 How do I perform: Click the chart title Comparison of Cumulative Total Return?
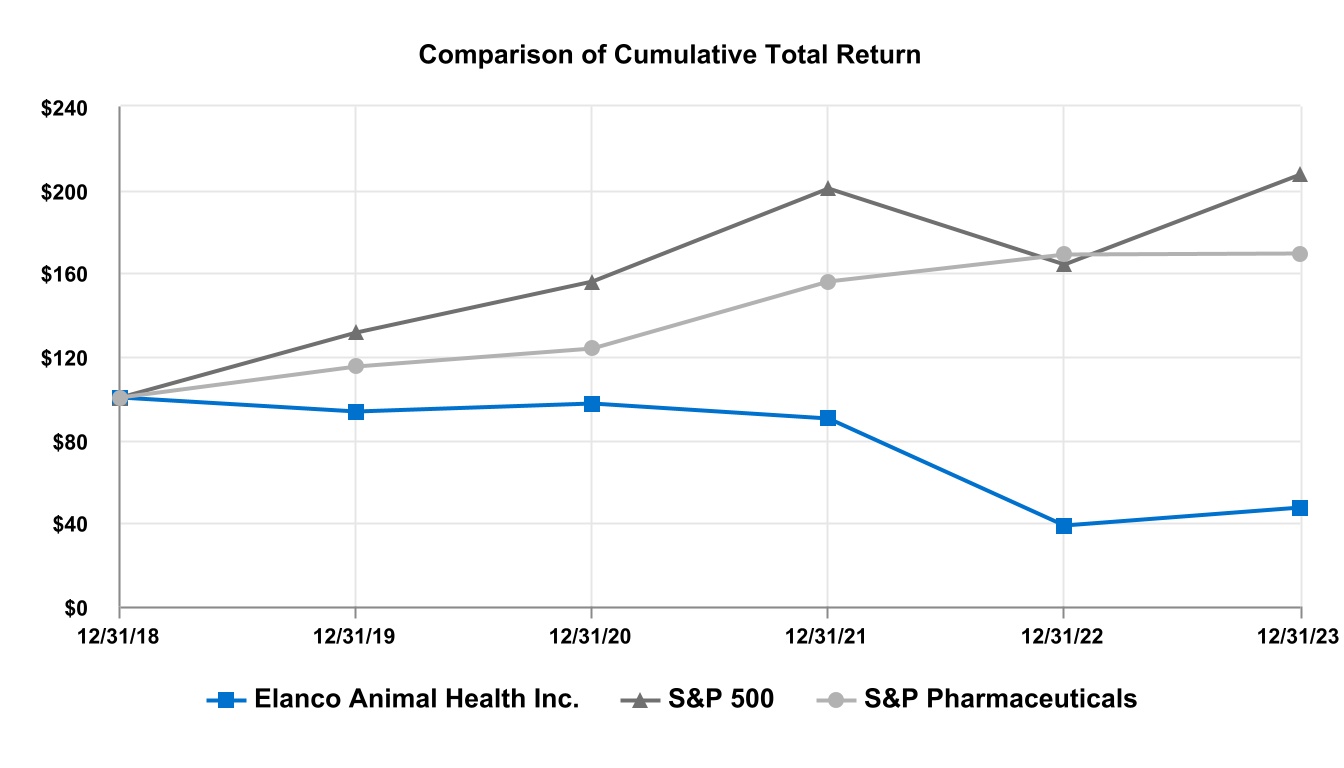pos(670,54)
